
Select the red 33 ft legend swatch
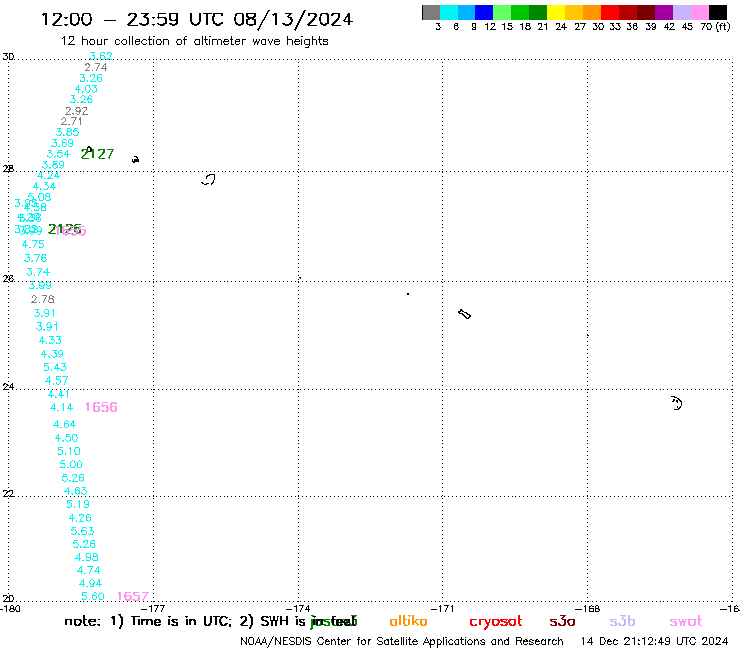point(610,12)
